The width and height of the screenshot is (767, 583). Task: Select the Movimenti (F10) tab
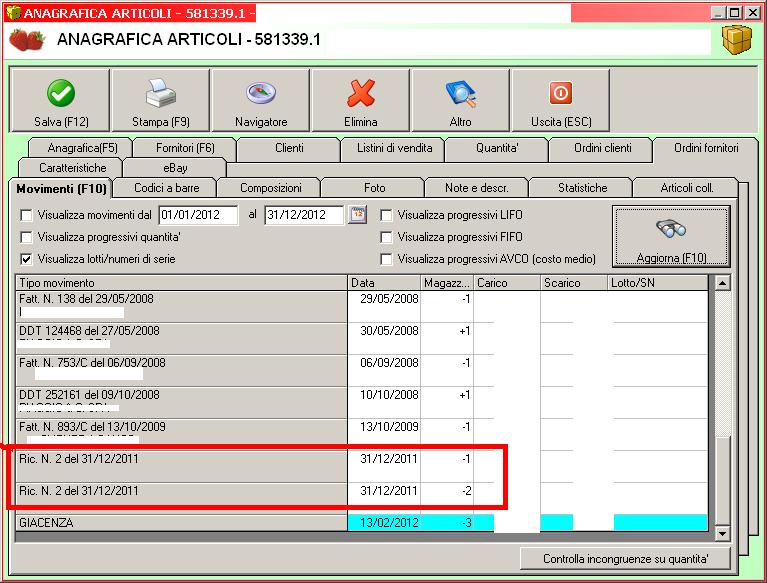tap(61, 188)
